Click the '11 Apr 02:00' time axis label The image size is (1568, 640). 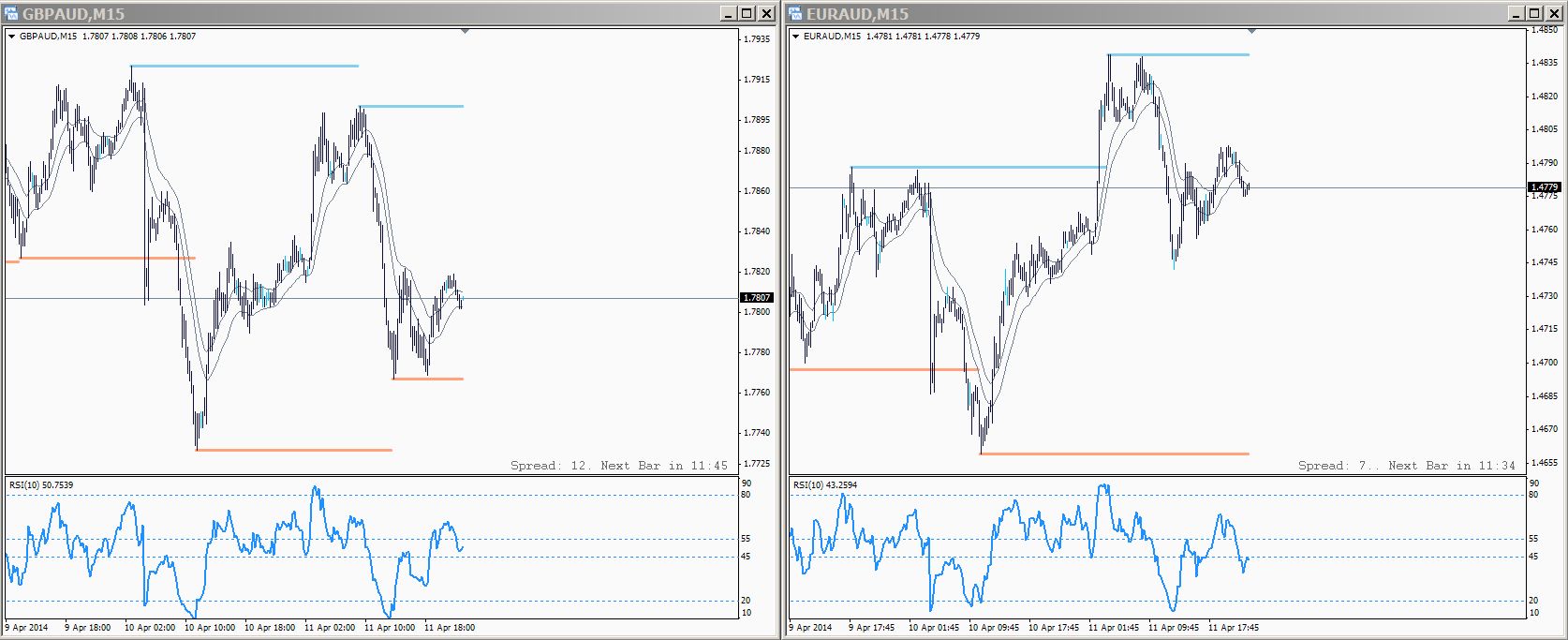(330, 628)
